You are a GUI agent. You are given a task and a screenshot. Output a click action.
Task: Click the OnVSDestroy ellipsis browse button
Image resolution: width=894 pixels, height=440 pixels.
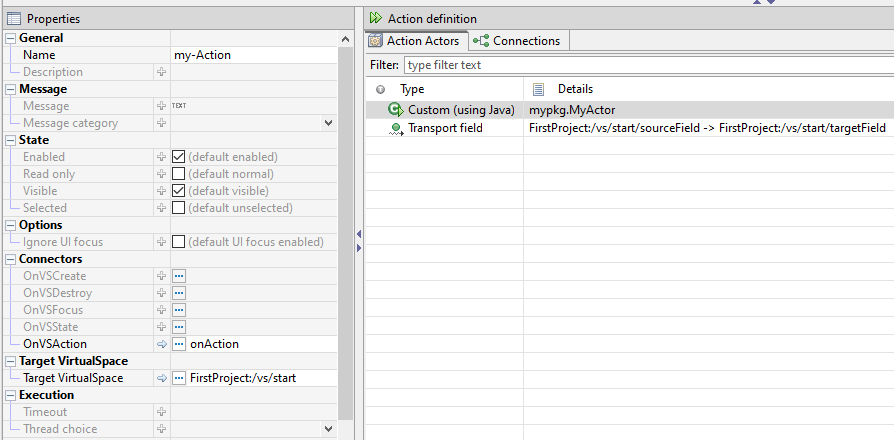179,293
